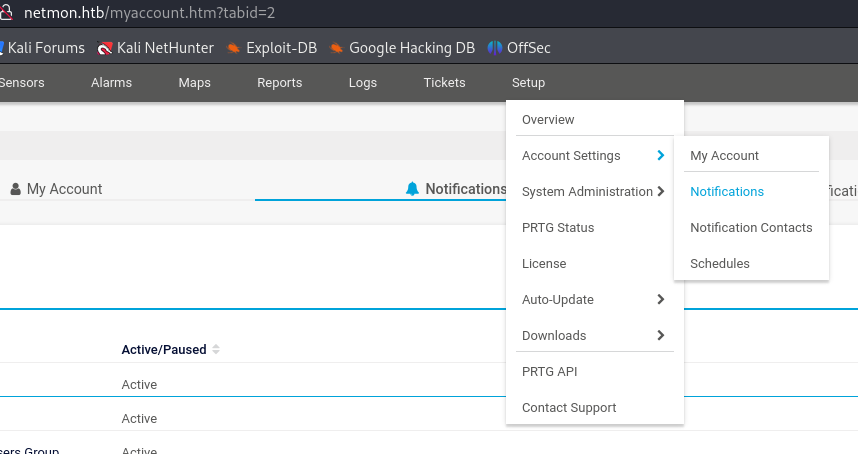This screenshot has width=858, height=454.
Task: Select Notification Contacts in the submenu
Action: pos(751,228)
